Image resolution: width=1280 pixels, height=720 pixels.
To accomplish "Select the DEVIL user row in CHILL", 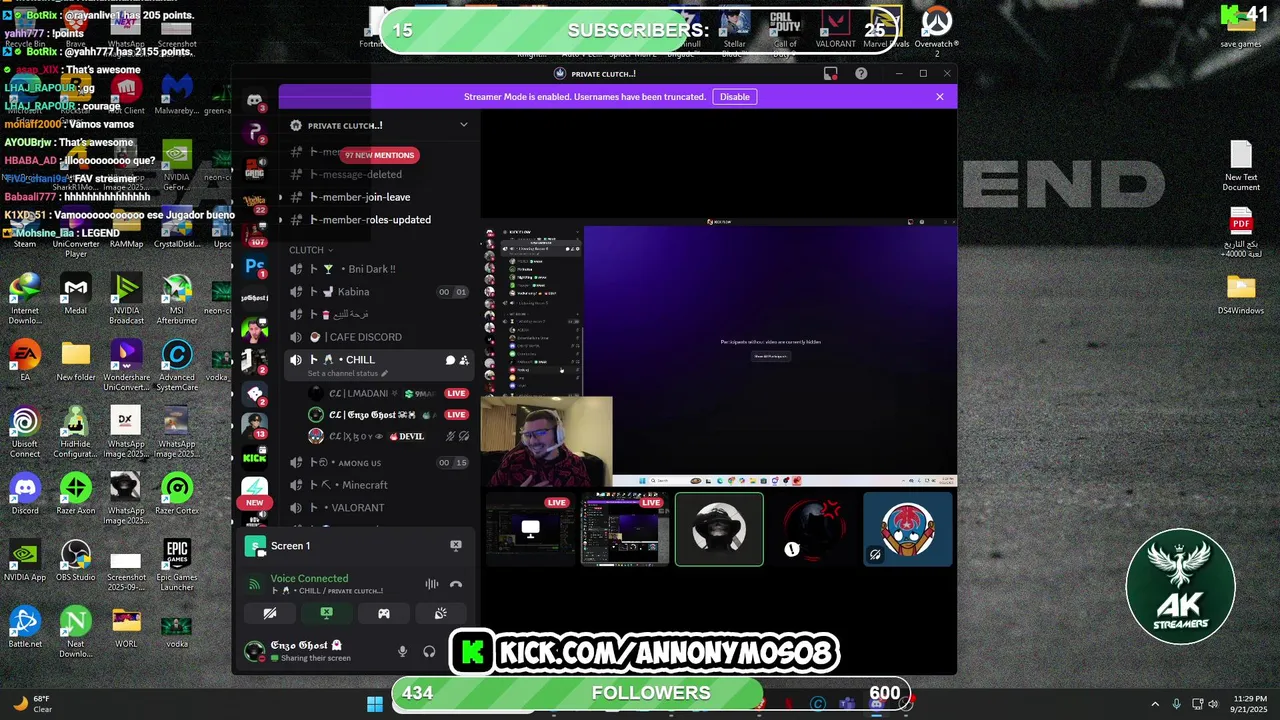I will click(x=388, y=436).
